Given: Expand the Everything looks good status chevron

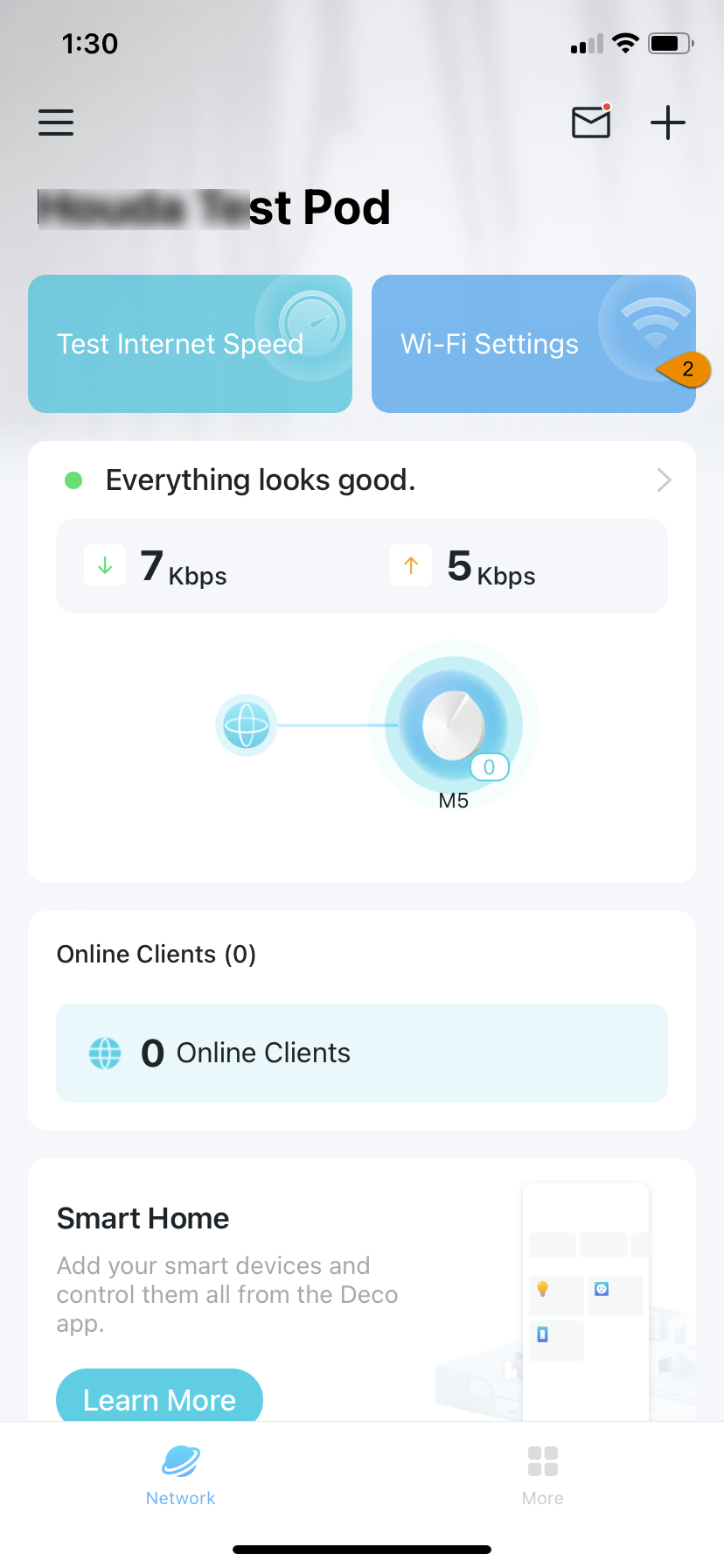Looking at the screenshot, I should click(664, 479).
